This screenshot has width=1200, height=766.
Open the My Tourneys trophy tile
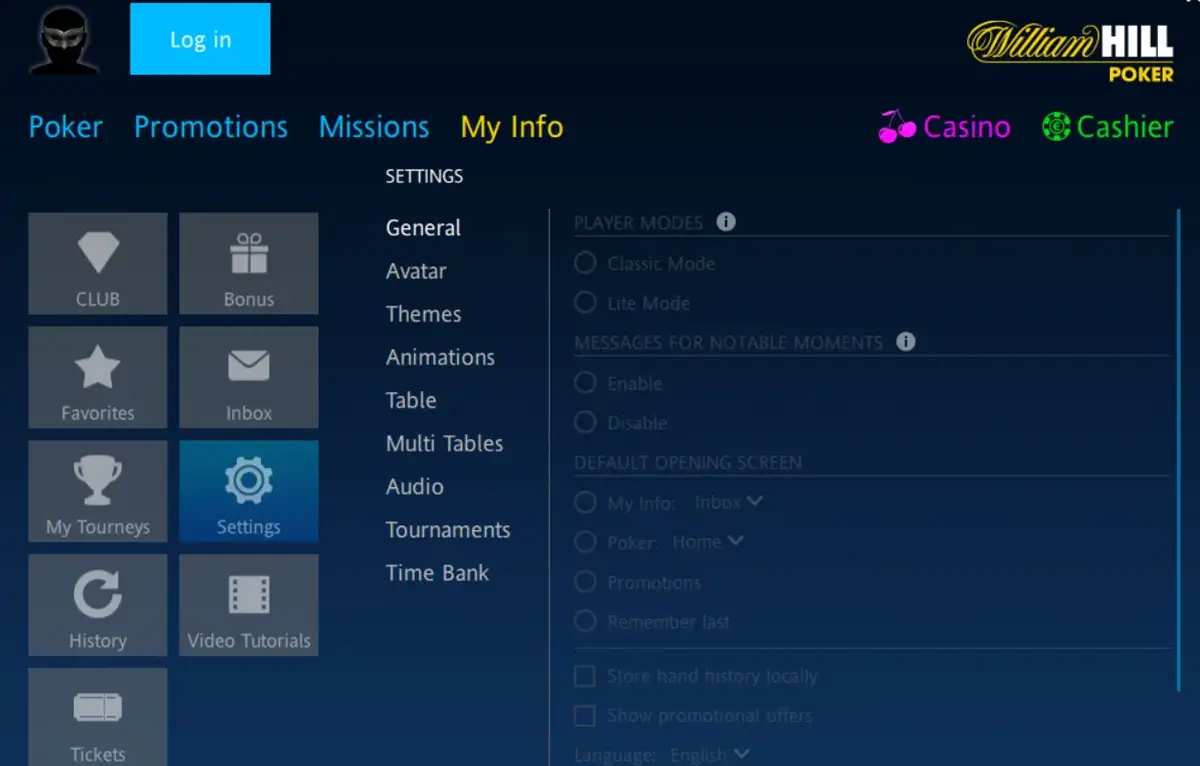98,491
